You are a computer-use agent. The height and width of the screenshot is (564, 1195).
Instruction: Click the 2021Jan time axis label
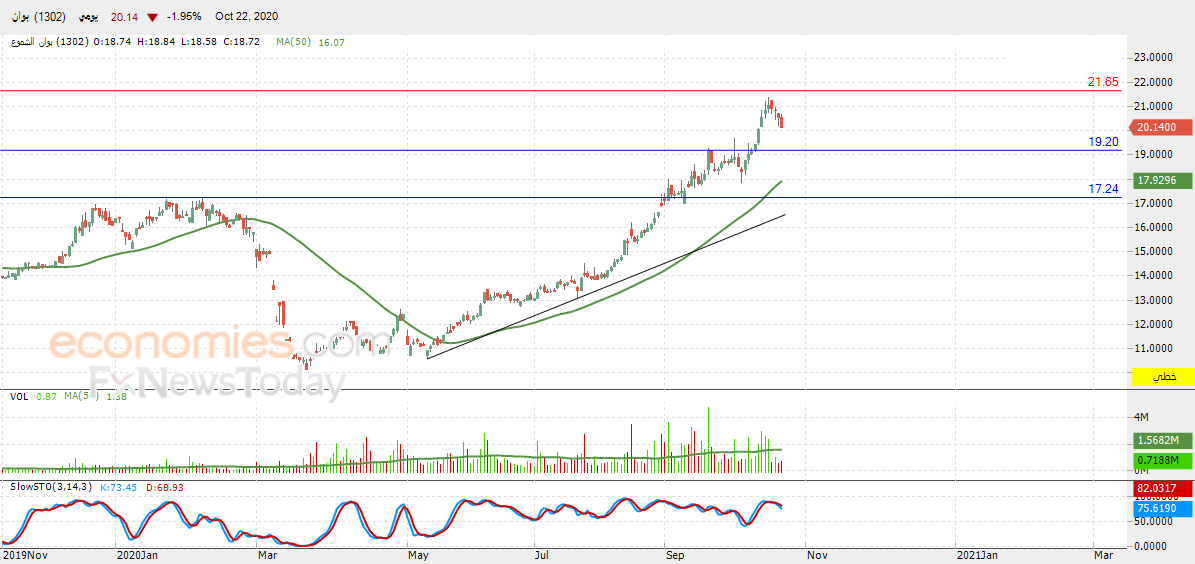pos(979,556)
